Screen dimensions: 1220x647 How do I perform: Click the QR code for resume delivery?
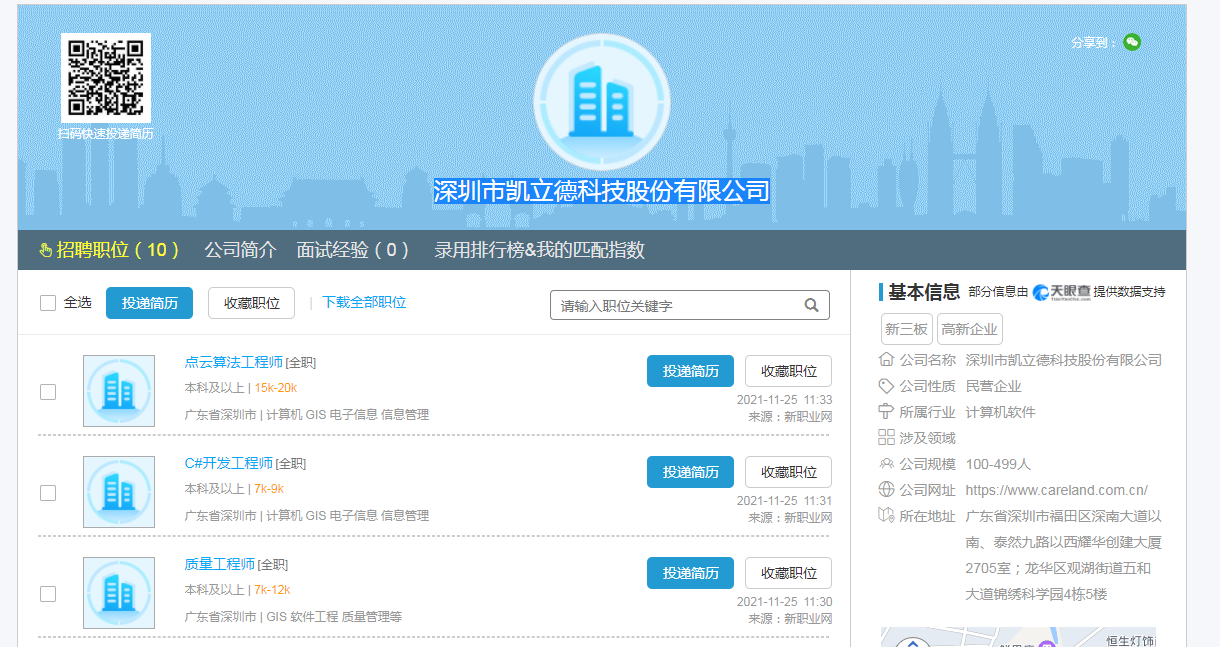click(106, 78)
